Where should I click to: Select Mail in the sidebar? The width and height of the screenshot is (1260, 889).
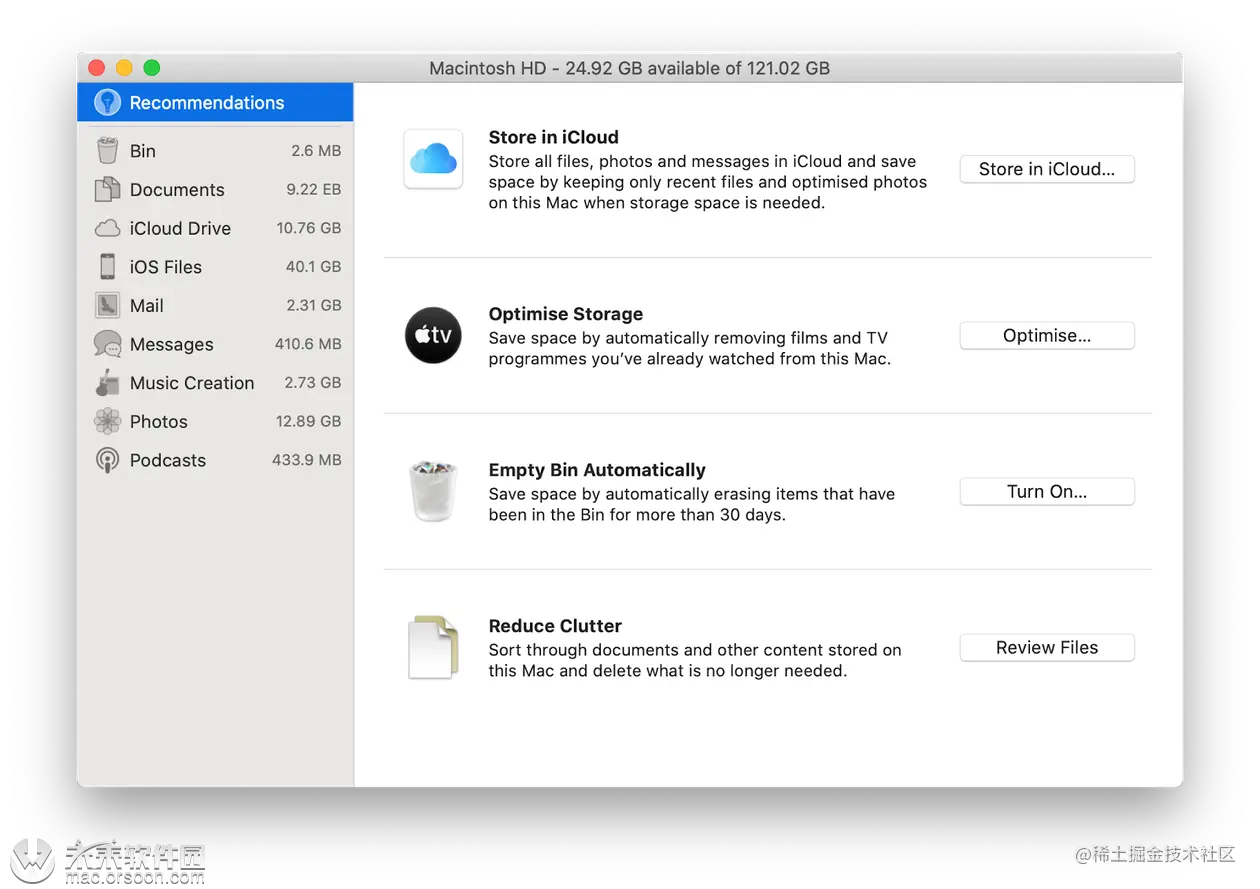[x=215, y=306]
